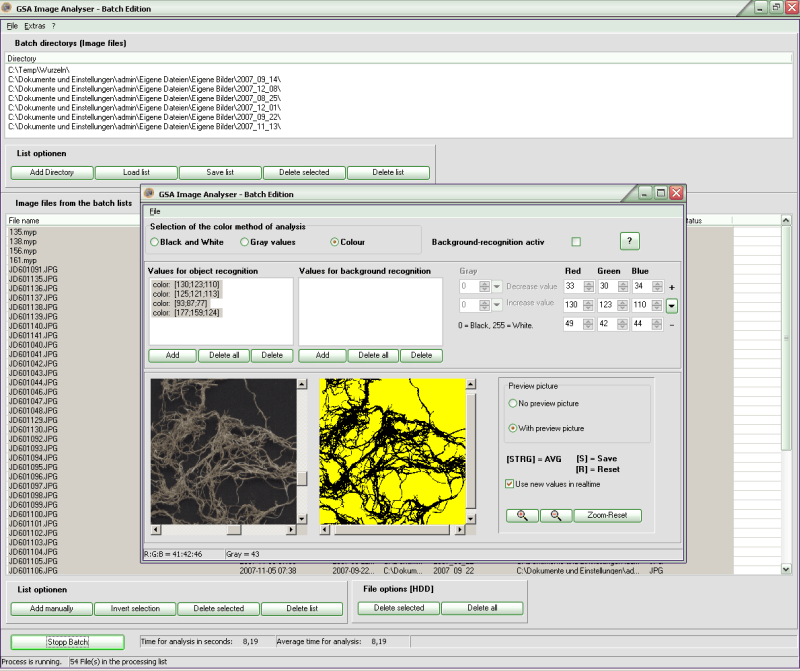Open the Extras menu

click(36, 25)
